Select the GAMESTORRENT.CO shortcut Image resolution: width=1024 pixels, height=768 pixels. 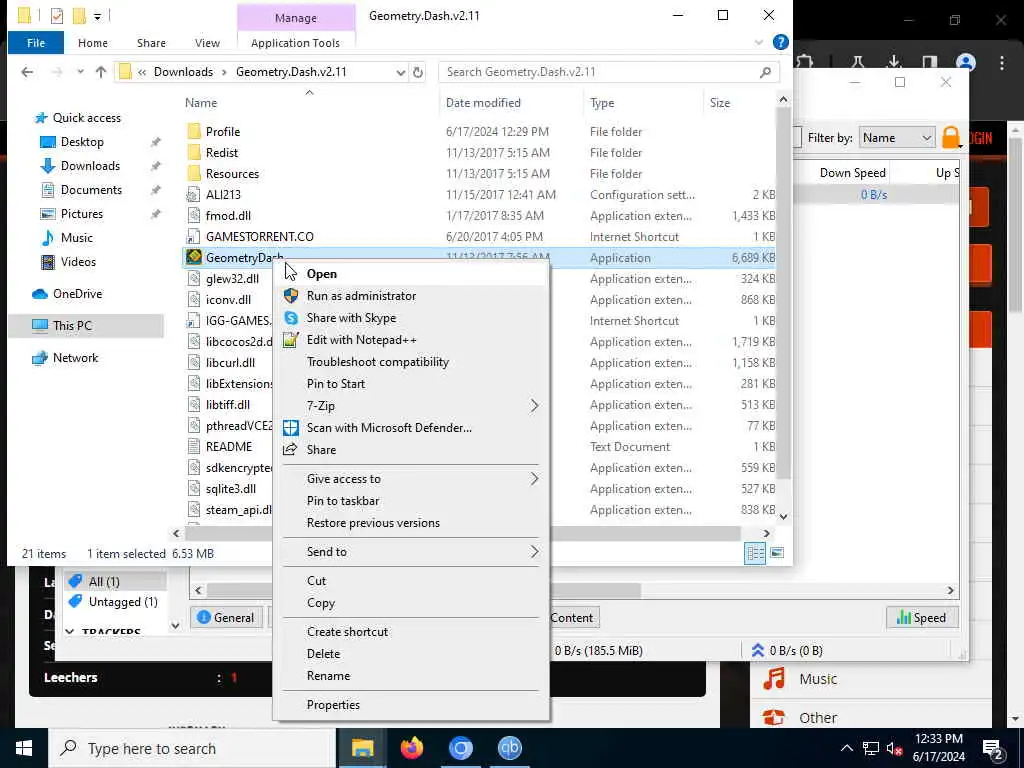coord(259,236)
